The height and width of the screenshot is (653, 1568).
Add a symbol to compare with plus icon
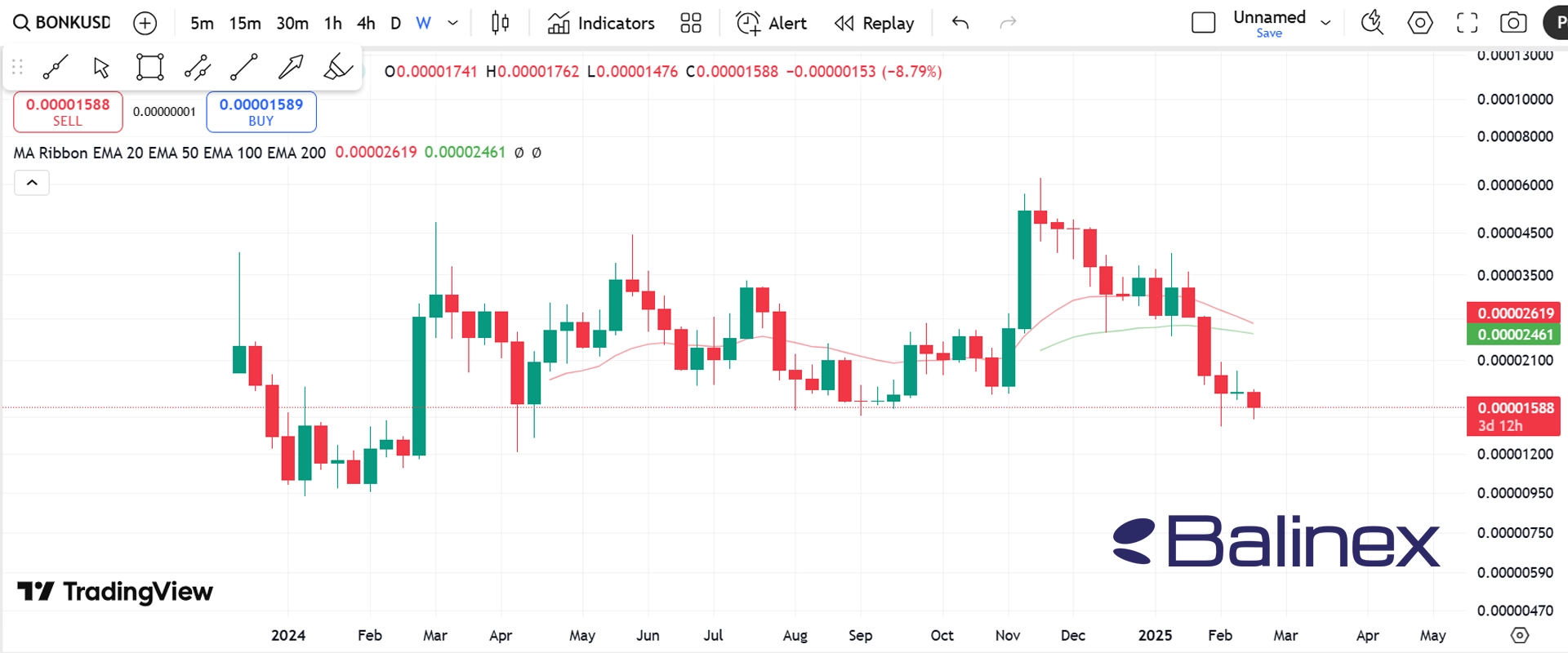click(x=145, y=23)
